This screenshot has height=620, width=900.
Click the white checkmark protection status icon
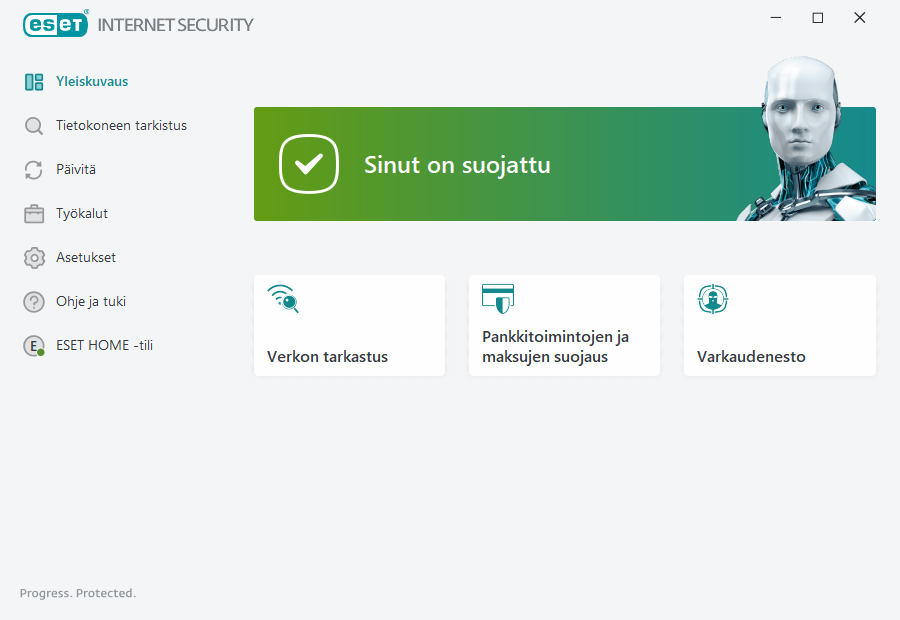[x=310, y=164]
